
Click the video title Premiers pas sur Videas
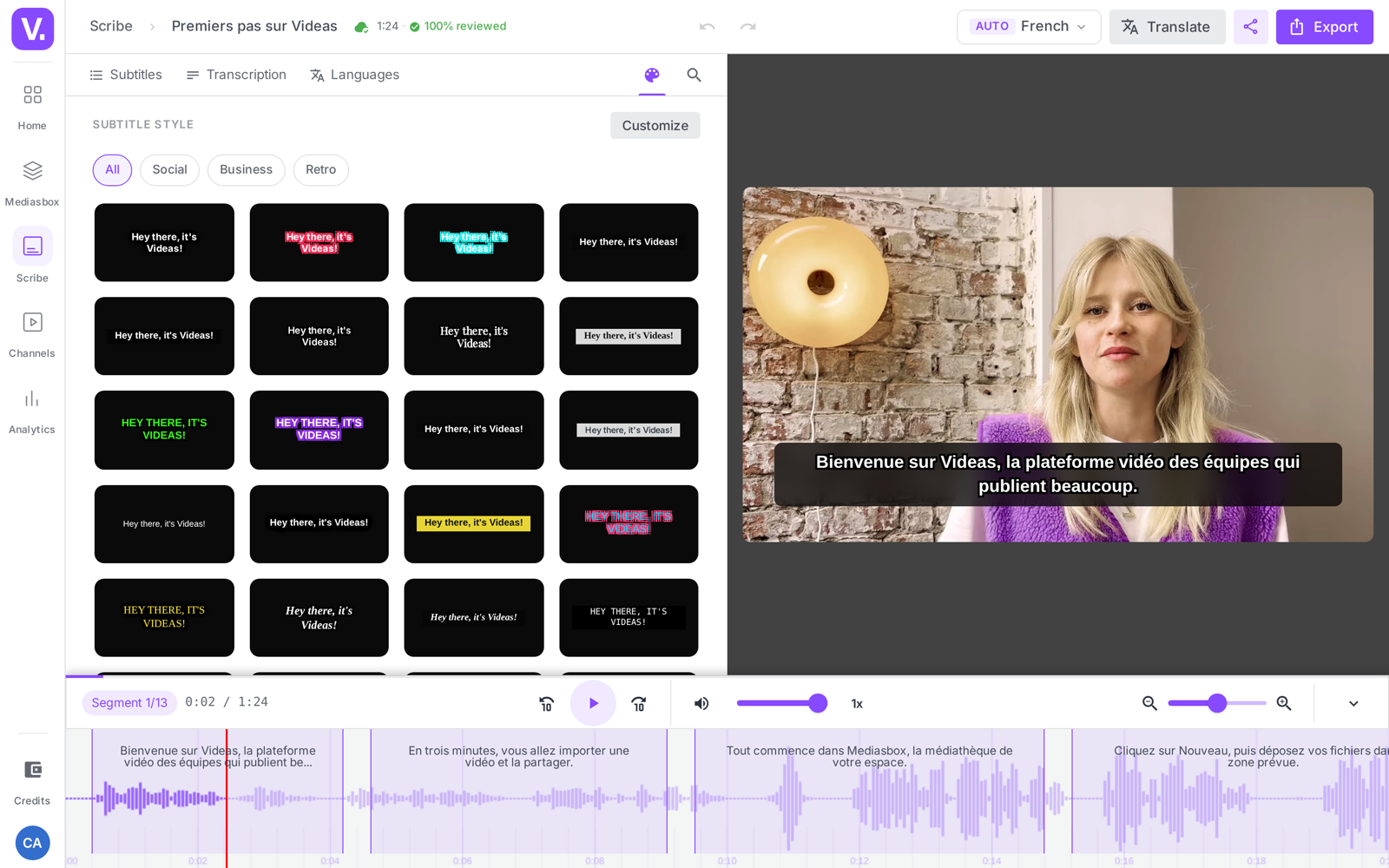click(x=254, y=26)
